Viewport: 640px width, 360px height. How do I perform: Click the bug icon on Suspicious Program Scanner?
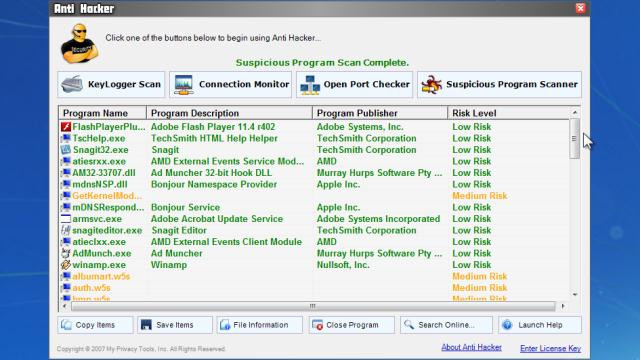tap(431, 84)
